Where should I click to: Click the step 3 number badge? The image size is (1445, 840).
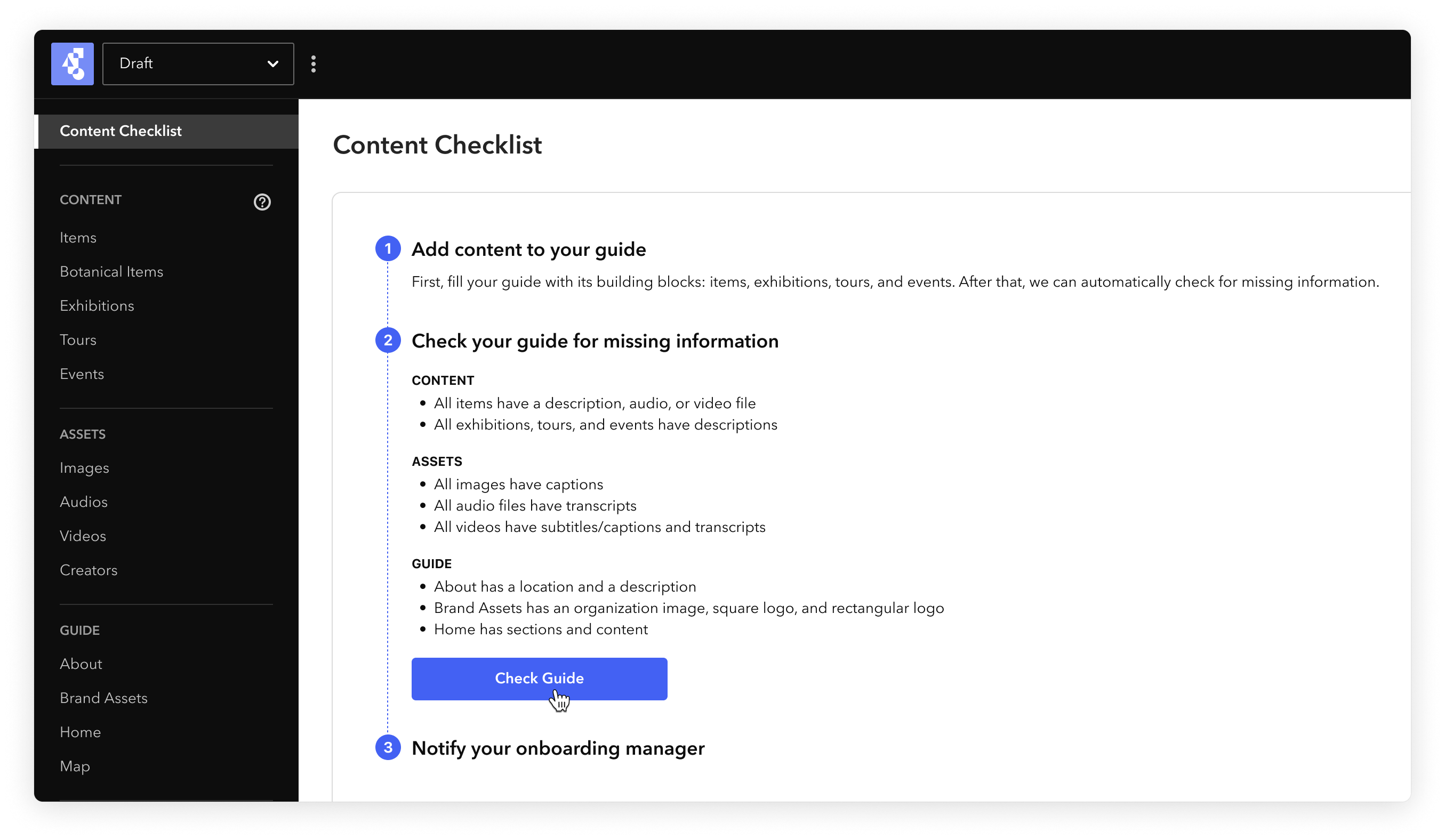coord(388,748)
